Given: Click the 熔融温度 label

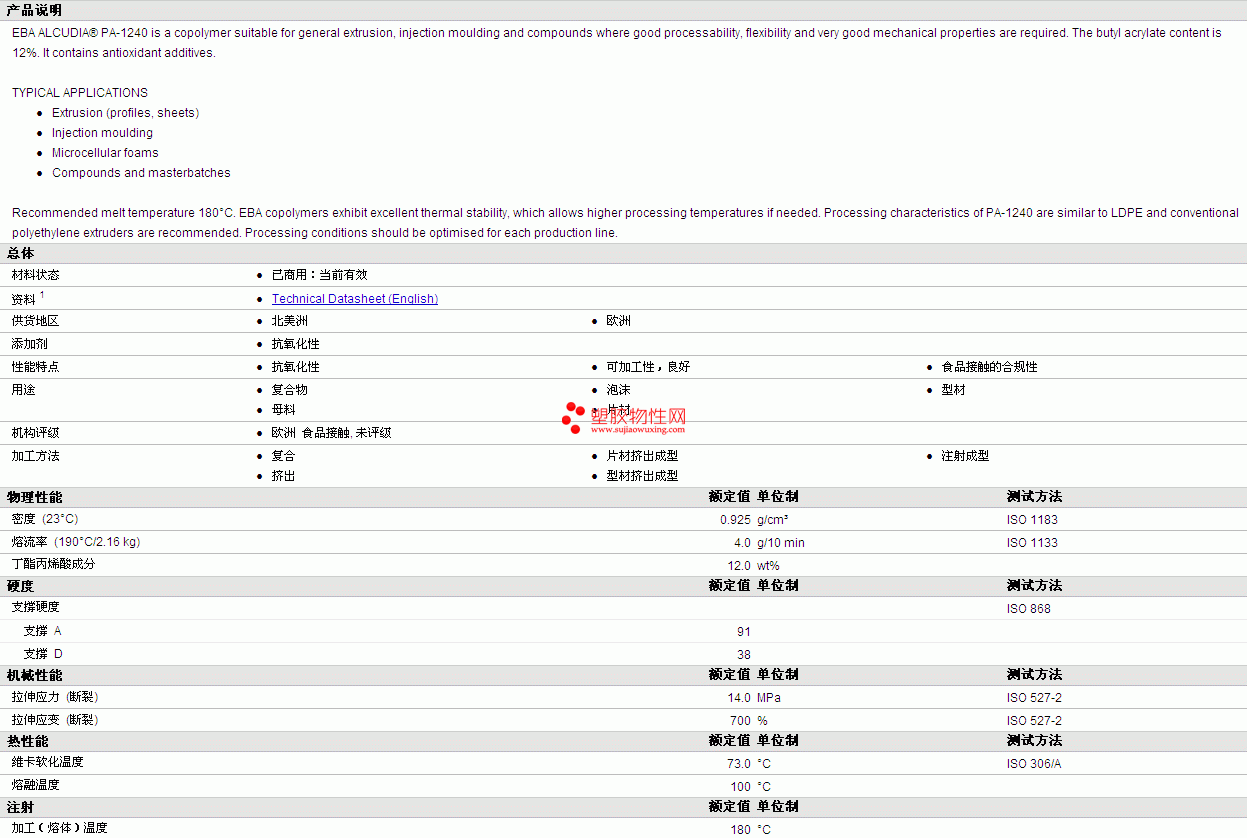Looking at the screenshot, I should (35, 785).
